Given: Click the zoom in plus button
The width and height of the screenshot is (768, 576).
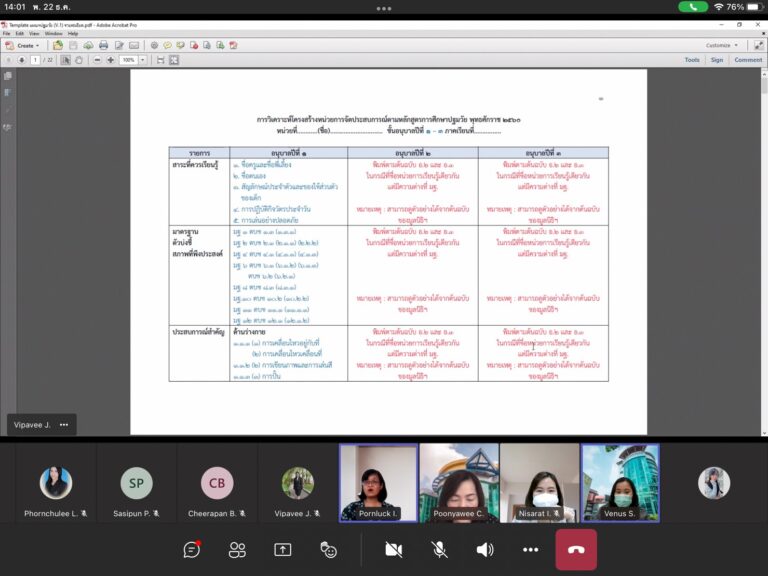Looking at the screenshot, I should click(111, 60).
